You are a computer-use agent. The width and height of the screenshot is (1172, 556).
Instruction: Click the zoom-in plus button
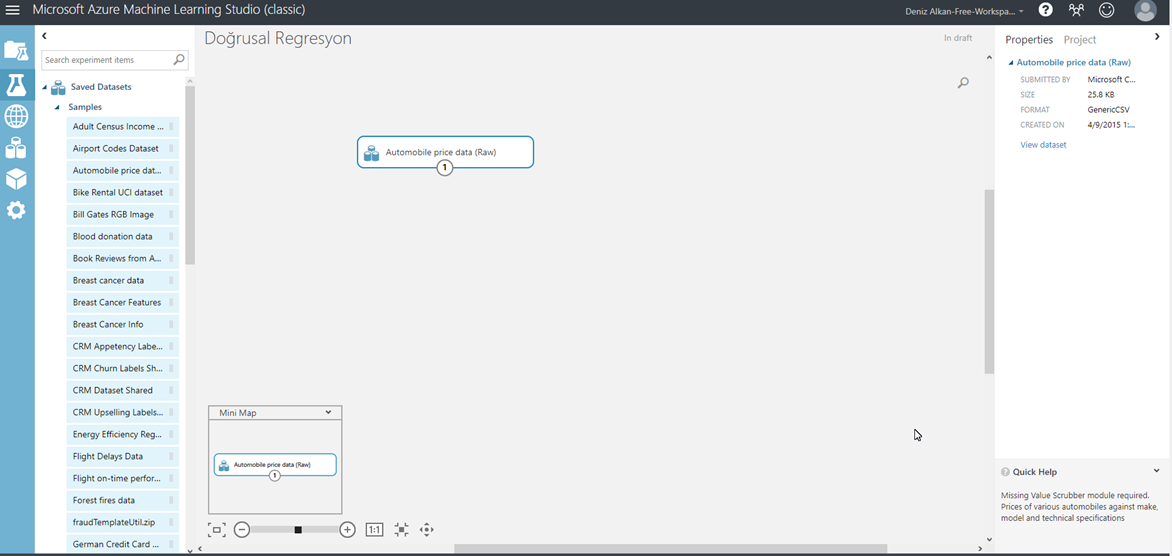(x=347, y=530)
